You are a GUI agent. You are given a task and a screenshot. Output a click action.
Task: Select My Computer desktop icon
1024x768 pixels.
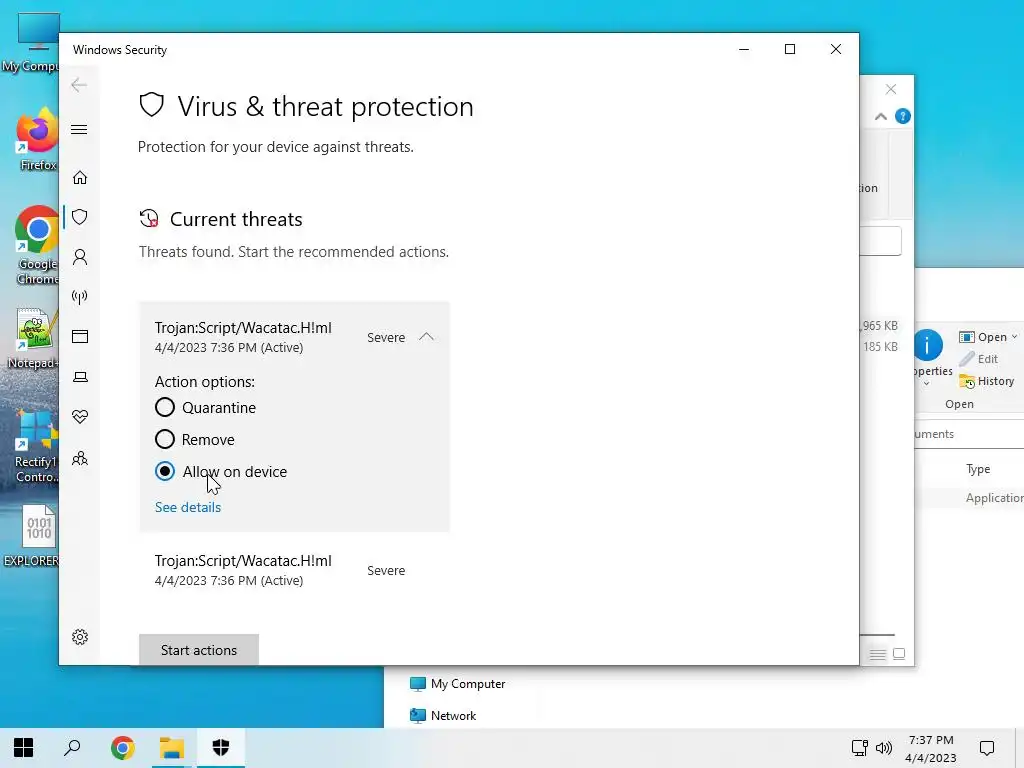coord(30,42)
